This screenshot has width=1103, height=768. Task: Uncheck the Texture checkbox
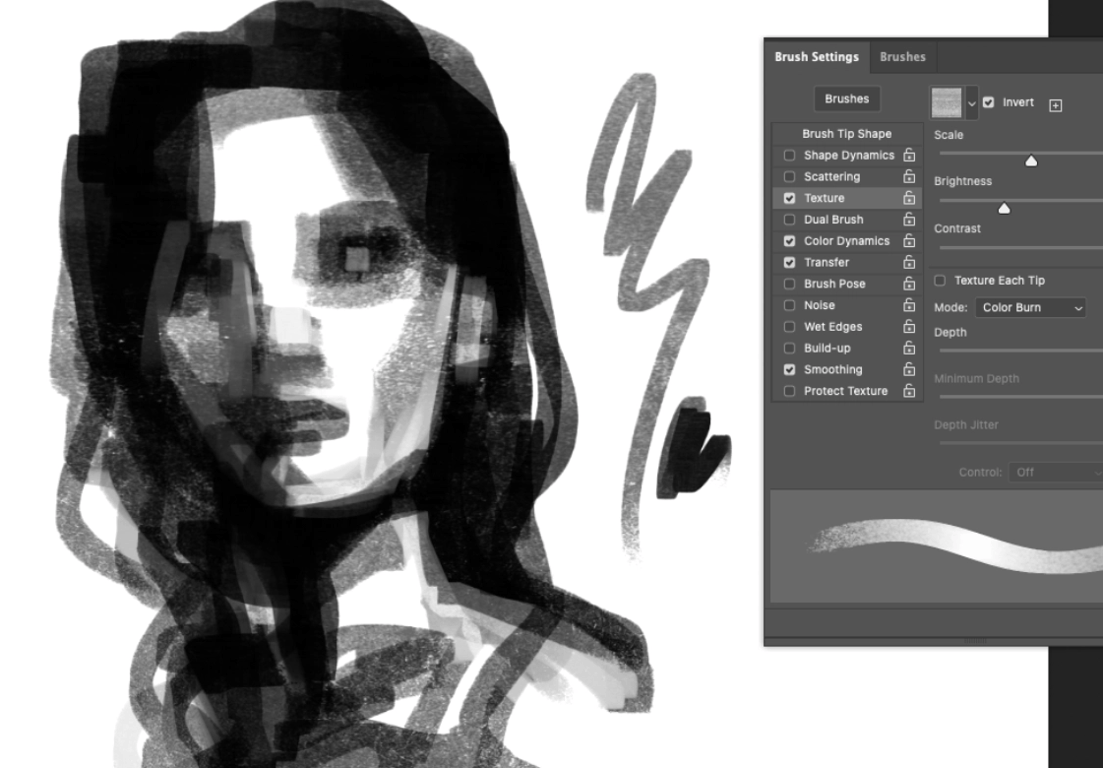tap(789, 198)
